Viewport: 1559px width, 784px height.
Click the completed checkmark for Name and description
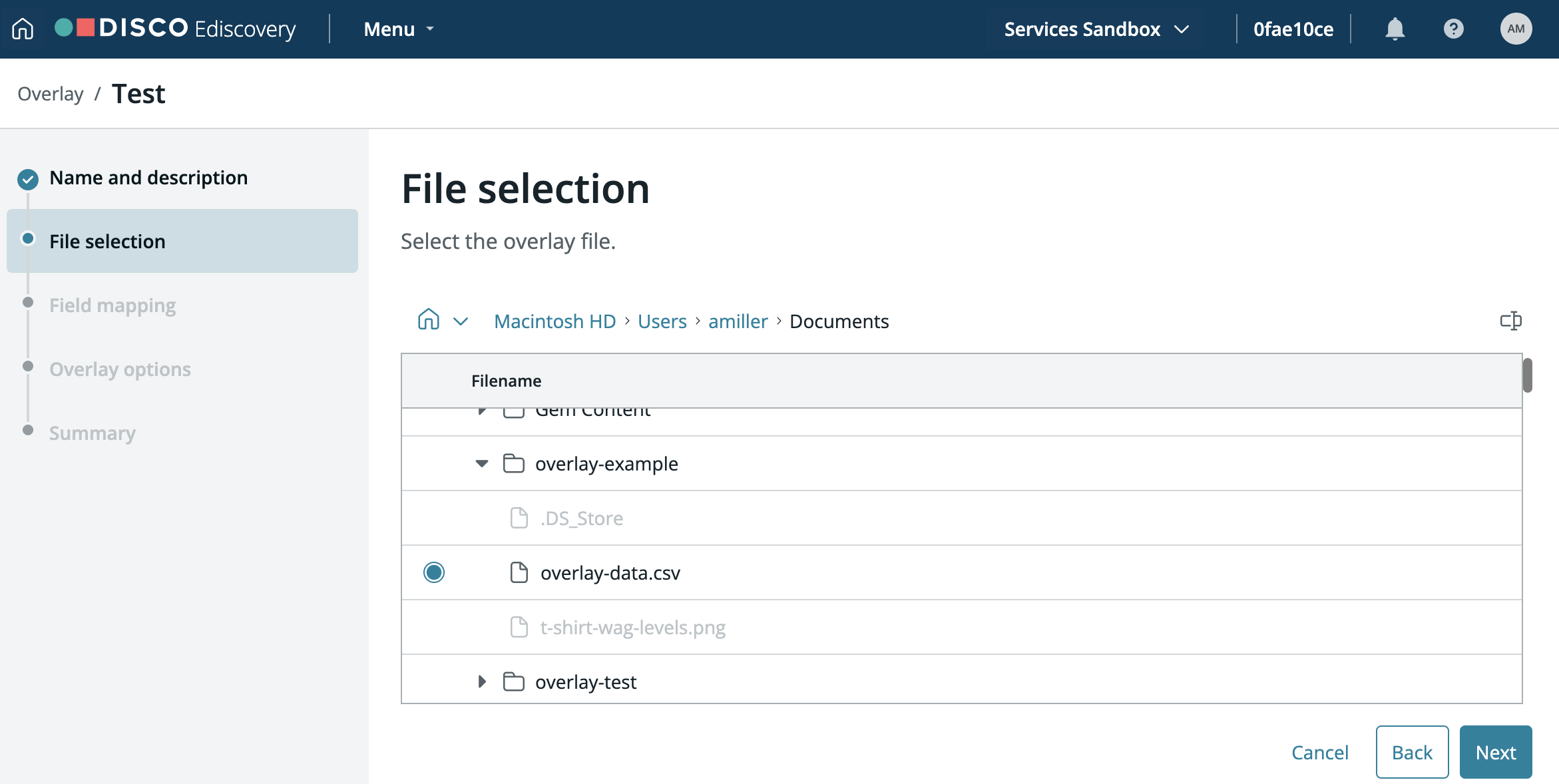pyautogui.click(x=28, y=179)
